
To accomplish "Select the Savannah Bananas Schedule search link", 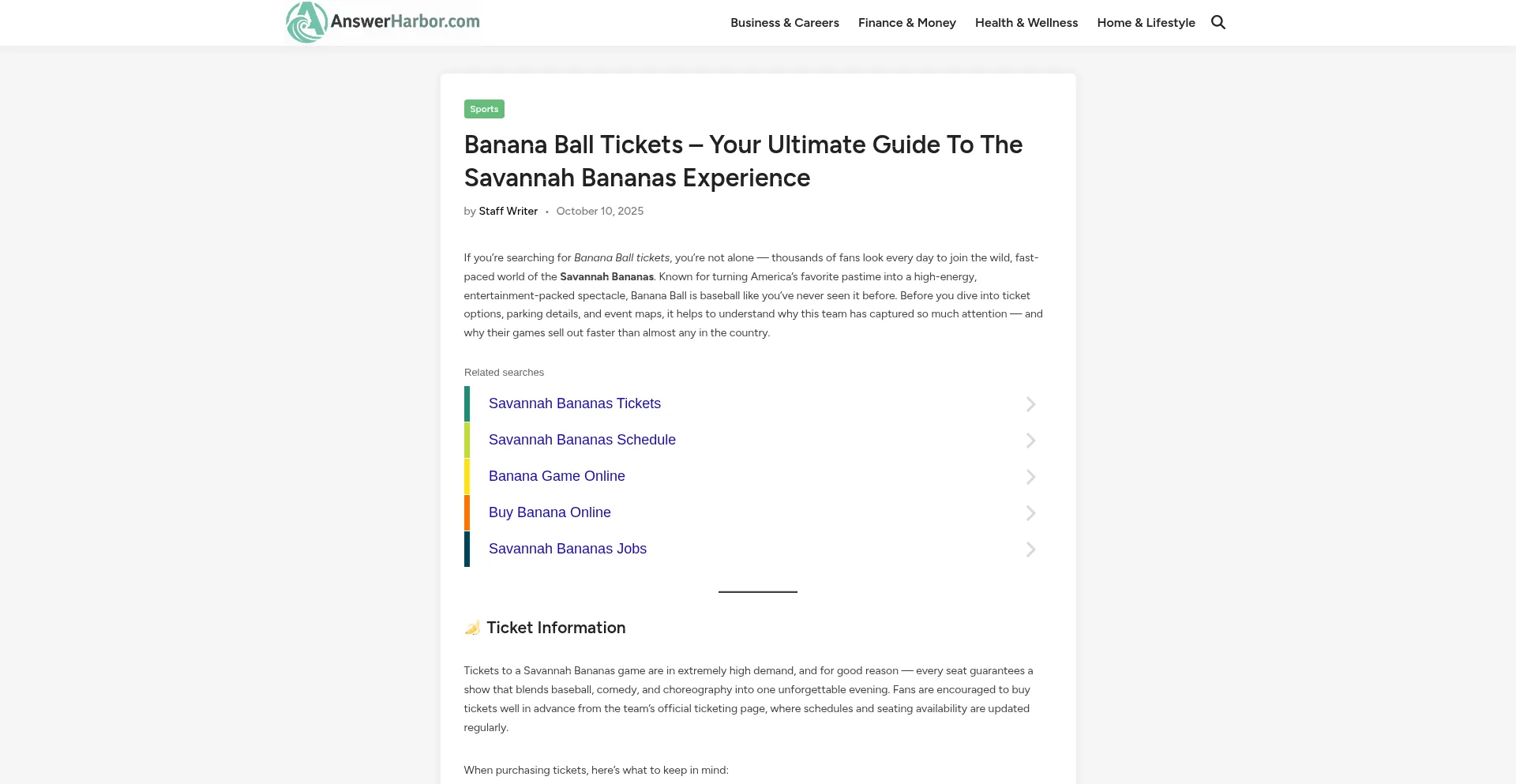I will point(582,440).
